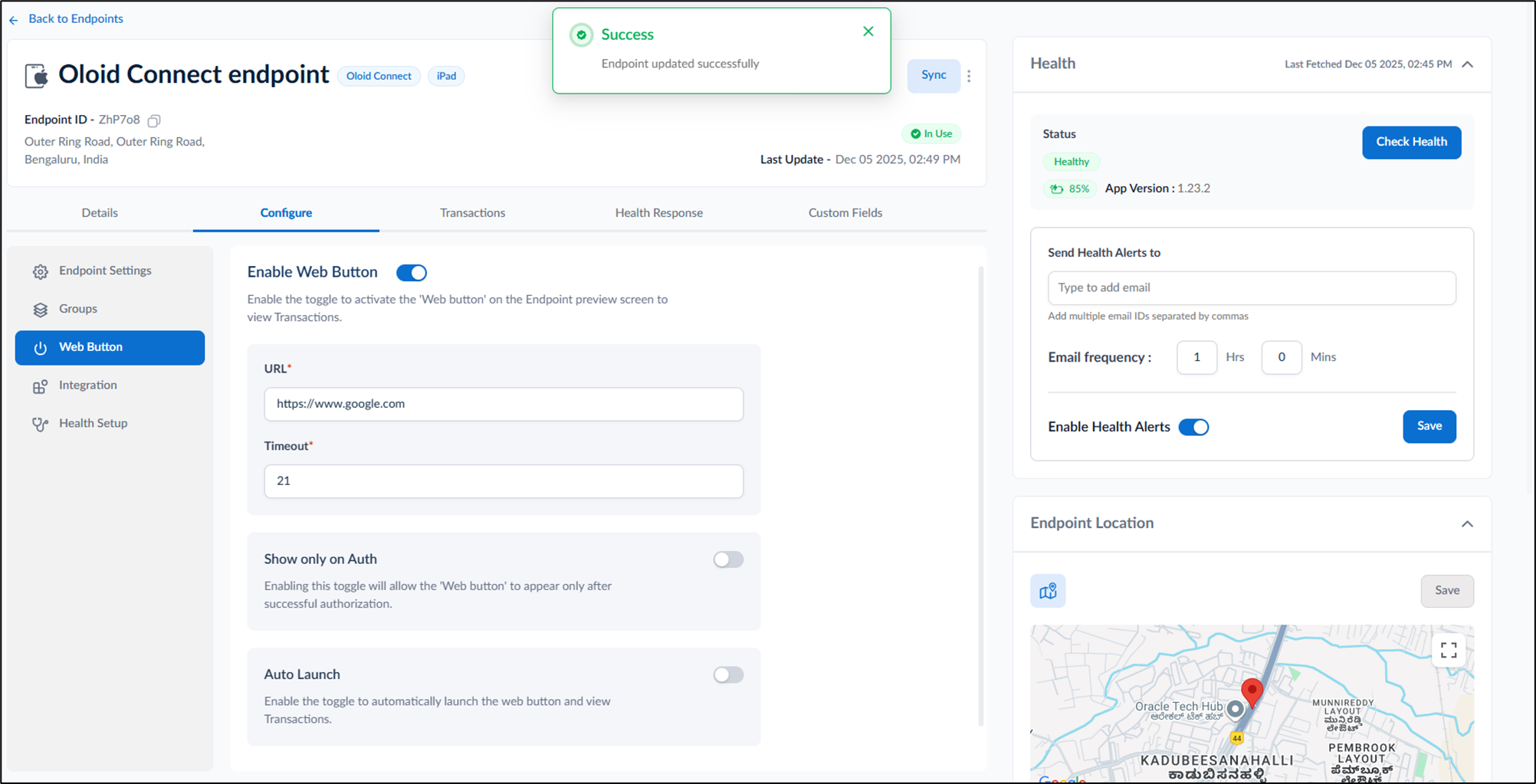Click the Apple device icon beside endpoint title
Screen dimensions: 1536x784
(x=36, y=76)
